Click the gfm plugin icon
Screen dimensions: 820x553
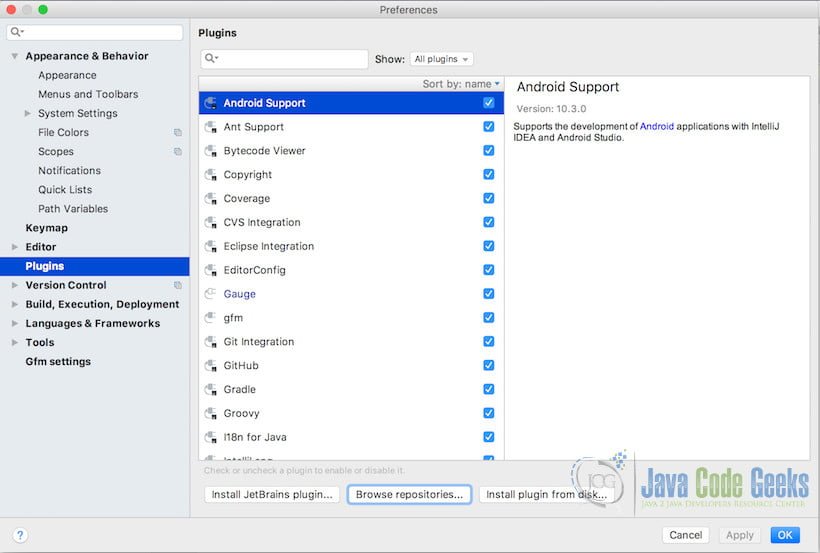(x=211, y=318)
